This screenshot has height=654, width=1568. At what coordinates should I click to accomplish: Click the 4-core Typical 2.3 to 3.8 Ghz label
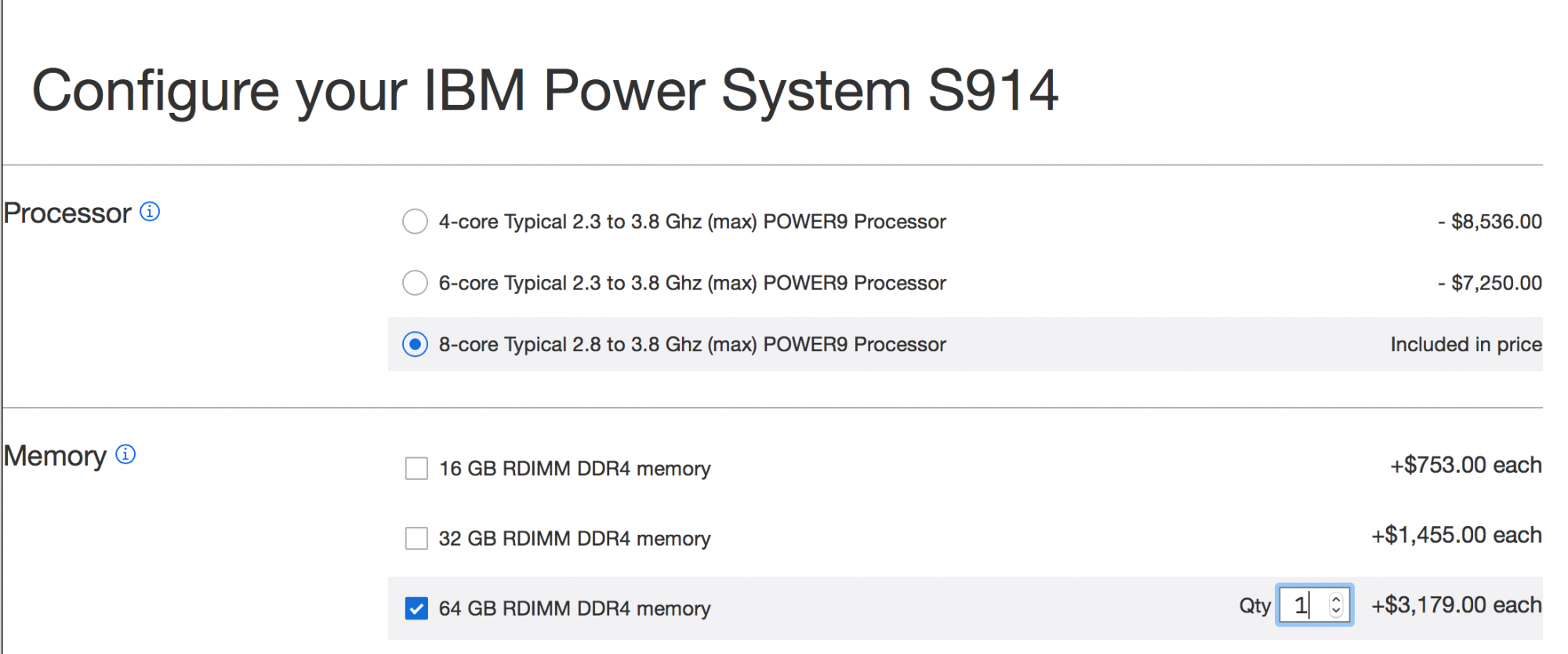pos(692,222)
